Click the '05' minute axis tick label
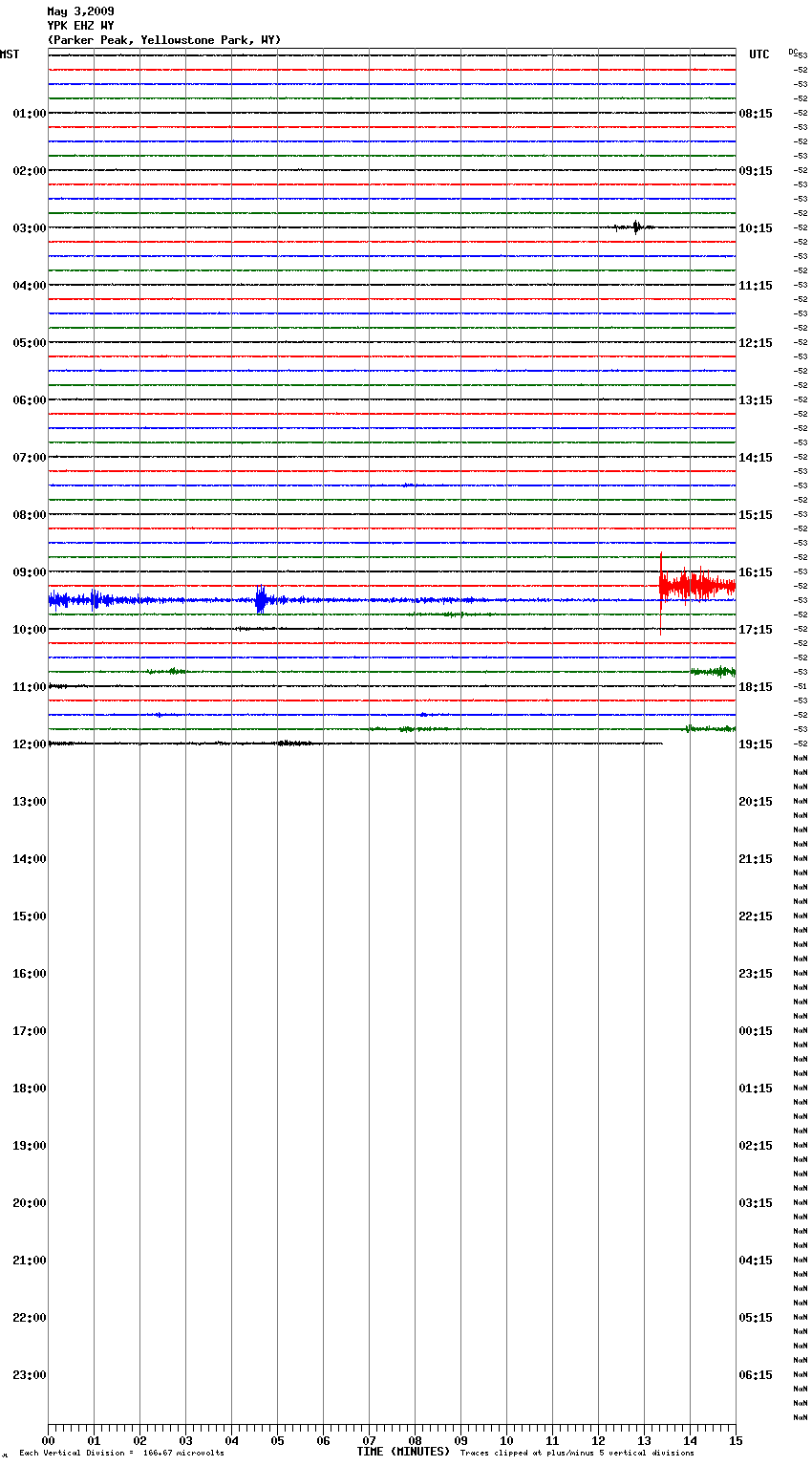The width and height of the screenshot is (812, 1466). tap(277, 1440)
